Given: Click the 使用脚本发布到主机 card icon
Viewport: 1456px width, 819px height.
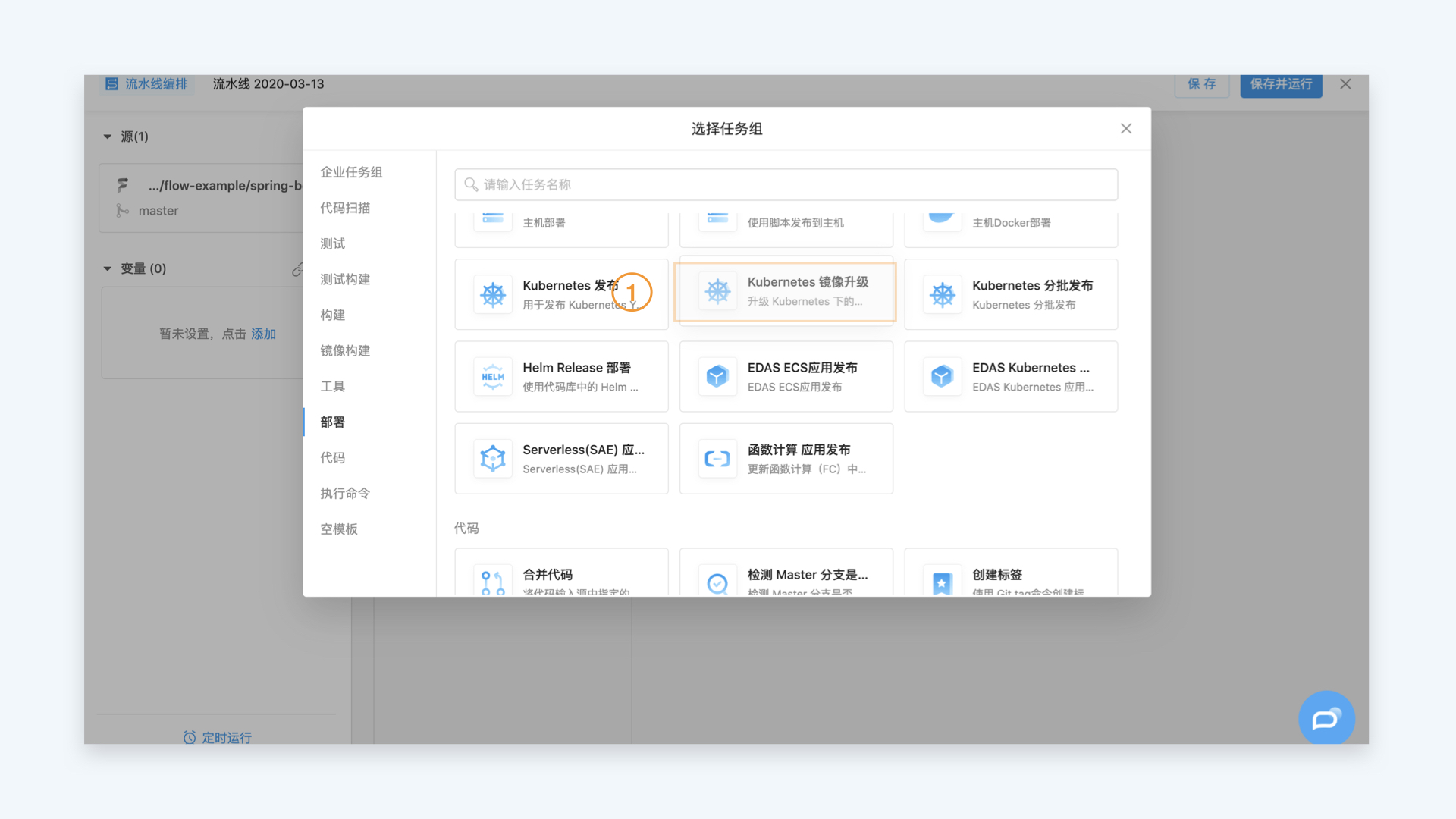Looking at the screenshot, I should click(x=717, y=221).
